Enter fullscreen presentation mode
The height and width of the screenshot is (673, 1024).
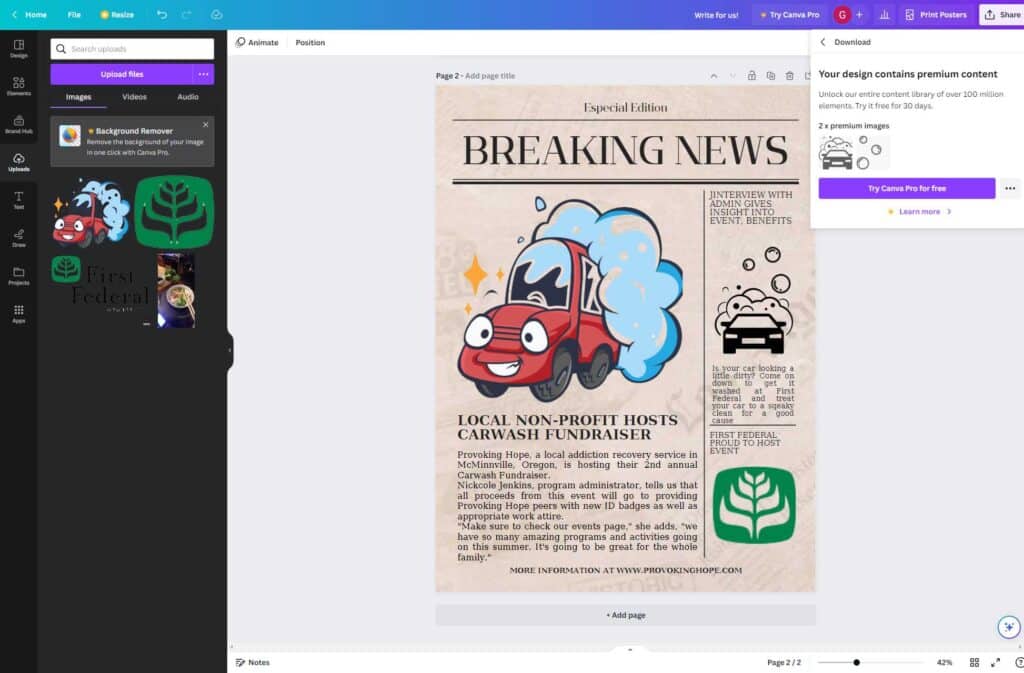995,662
